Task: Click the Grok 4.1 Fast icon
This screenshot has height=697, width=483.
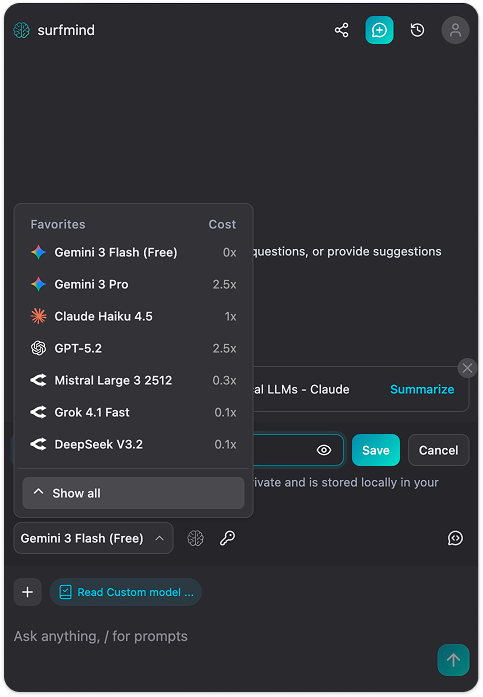Action: (39, 412)
